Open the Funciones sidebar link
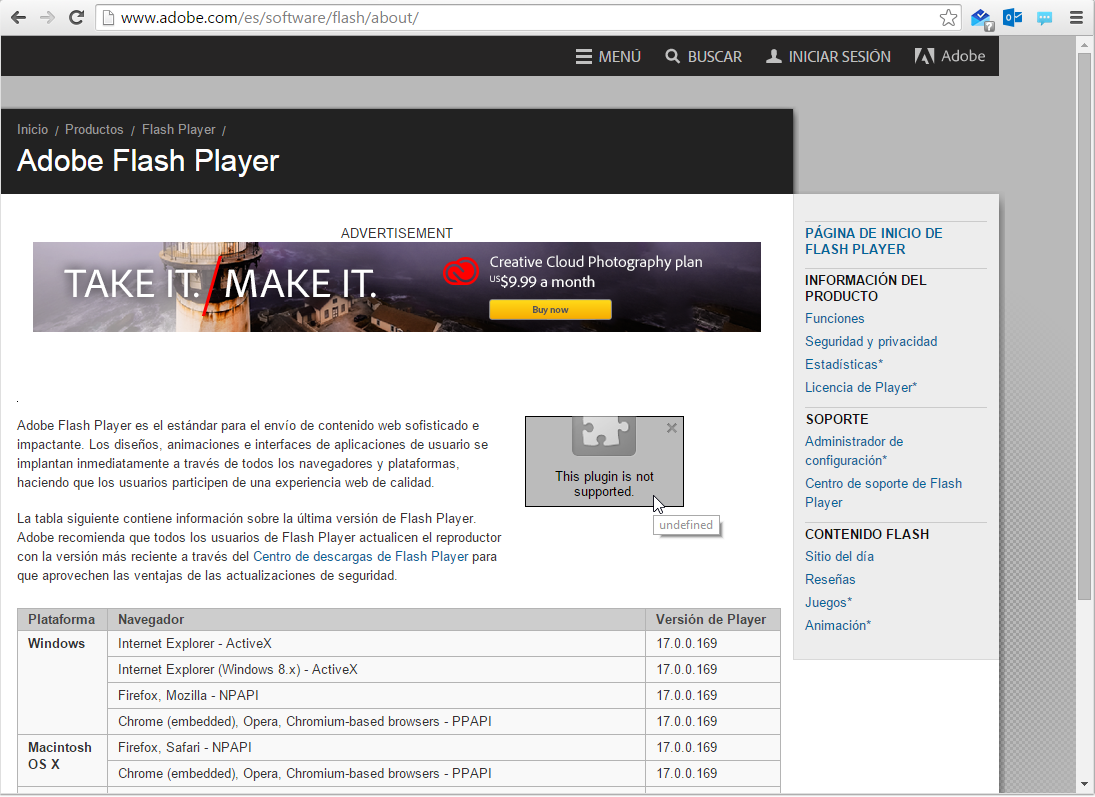The width and height of the screenshot is (1095, 797). (x=835, y=319)
